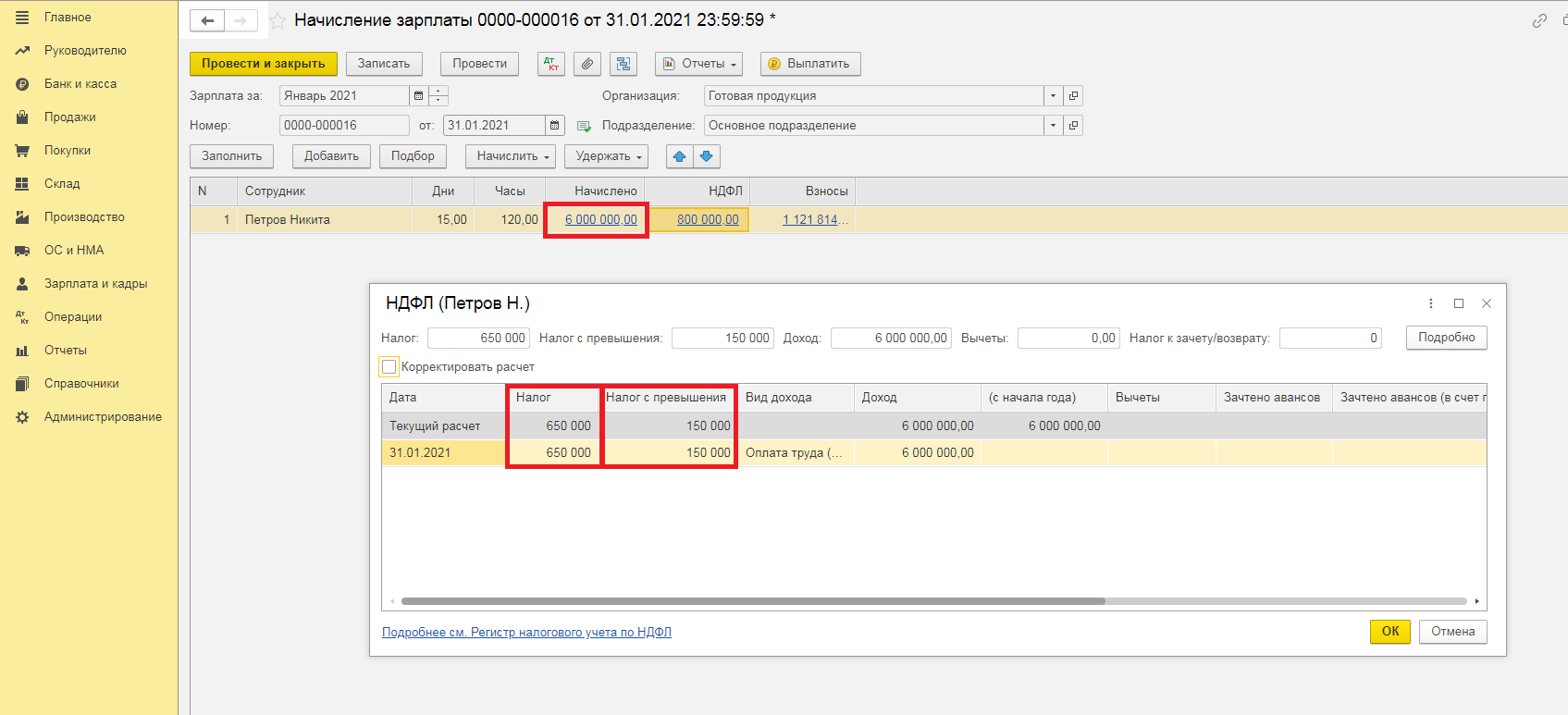Image resolution: width=1568 pixels, height=715 pixels.
Task: Click the Отчеты bar chart icon in sidebar
Action: click(x=22, y=351)
